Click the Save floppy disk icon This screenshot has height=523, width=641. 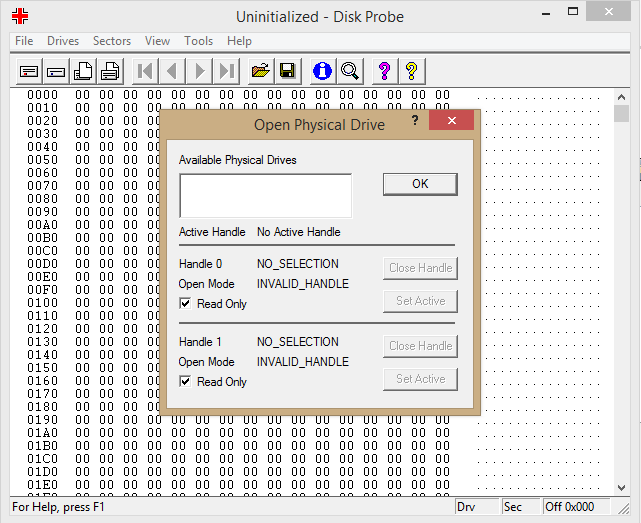(288, 72)
